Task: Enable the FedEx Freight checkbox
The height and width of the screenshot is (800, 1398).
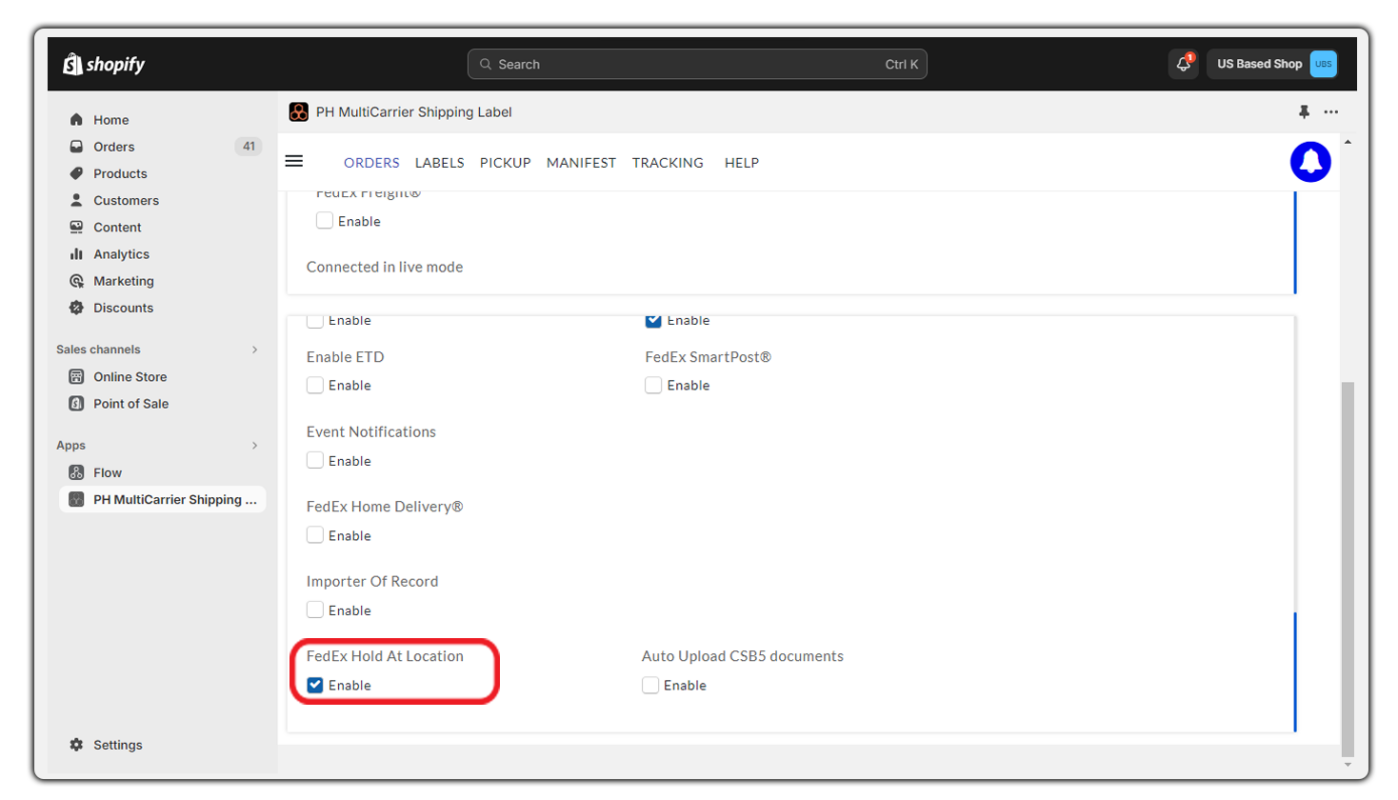Action: (x=324, y=221)
